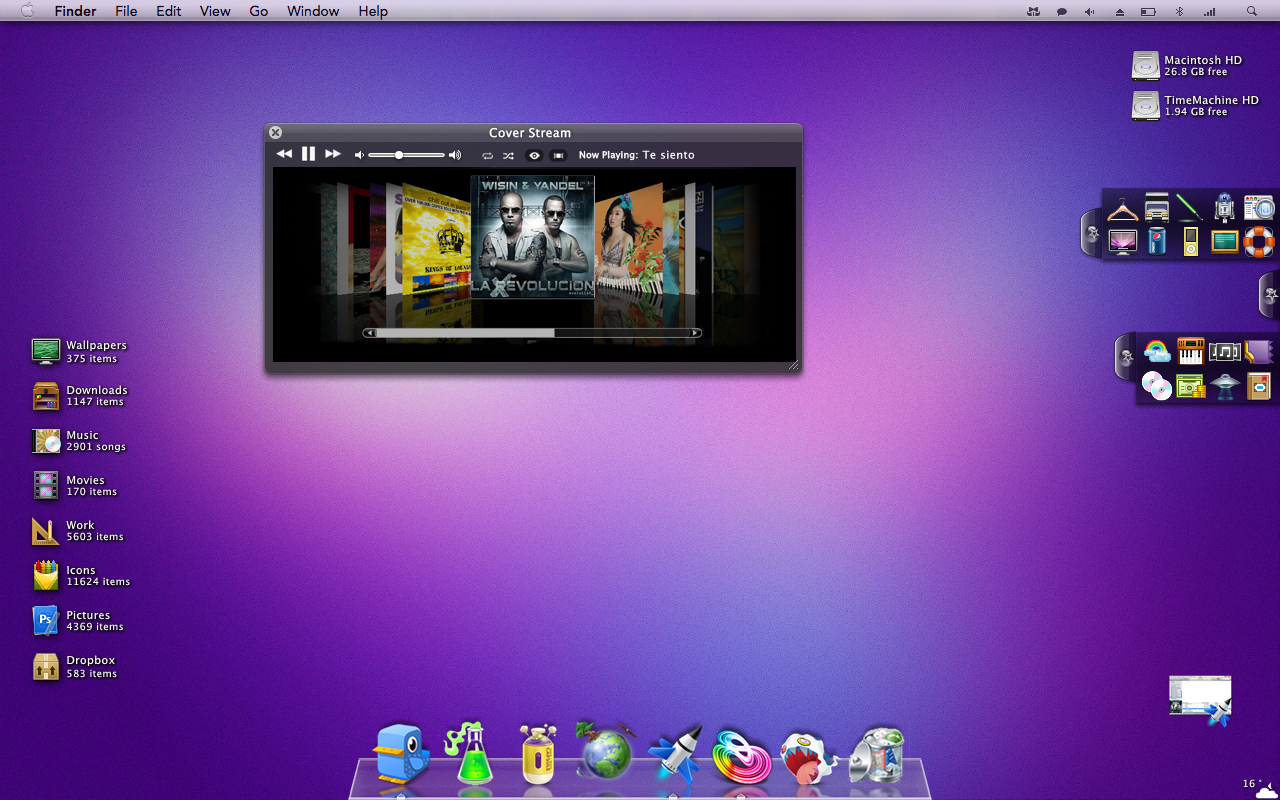Toggle shuffle in Cover Stream
This screenshot has height=800, width=1280.
pos(508,156)
